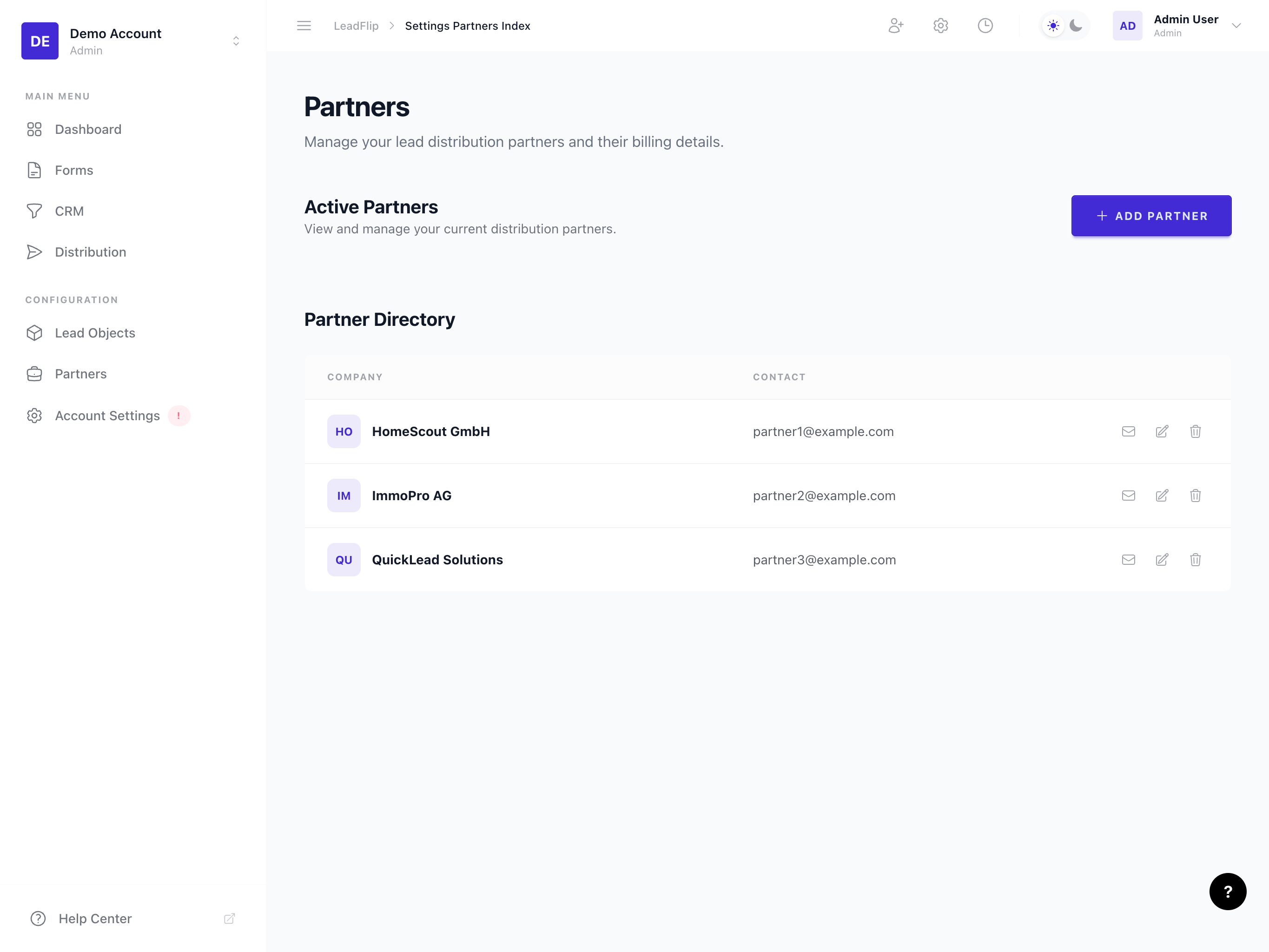
Task: Navigate to LeadFlip via the breadcrumb
Action: (356, 25)
